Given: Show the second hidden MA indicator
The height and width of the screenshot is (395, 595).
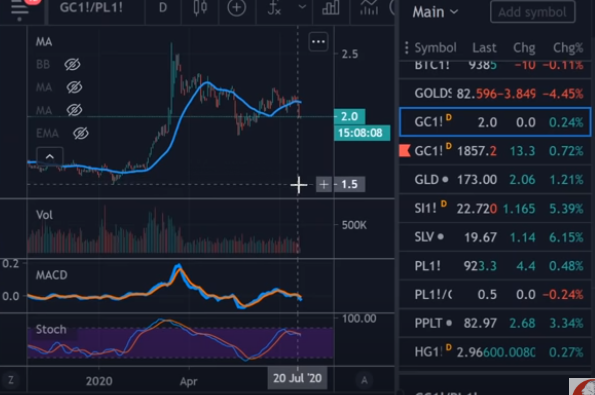Looking at the screenshot, I should (x=74, y=110).
